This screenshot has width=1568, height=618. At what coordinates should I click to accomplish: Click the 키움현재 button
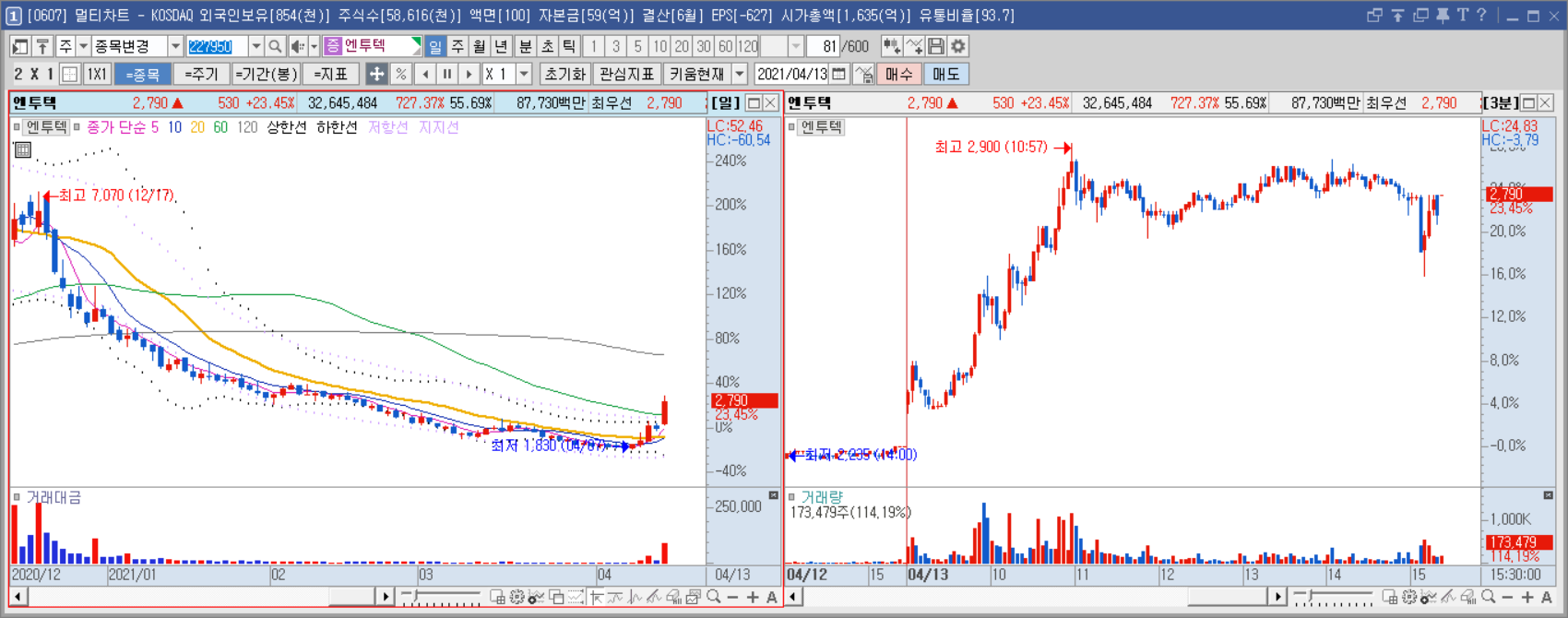pyautogui.click(x=697, y=74)
